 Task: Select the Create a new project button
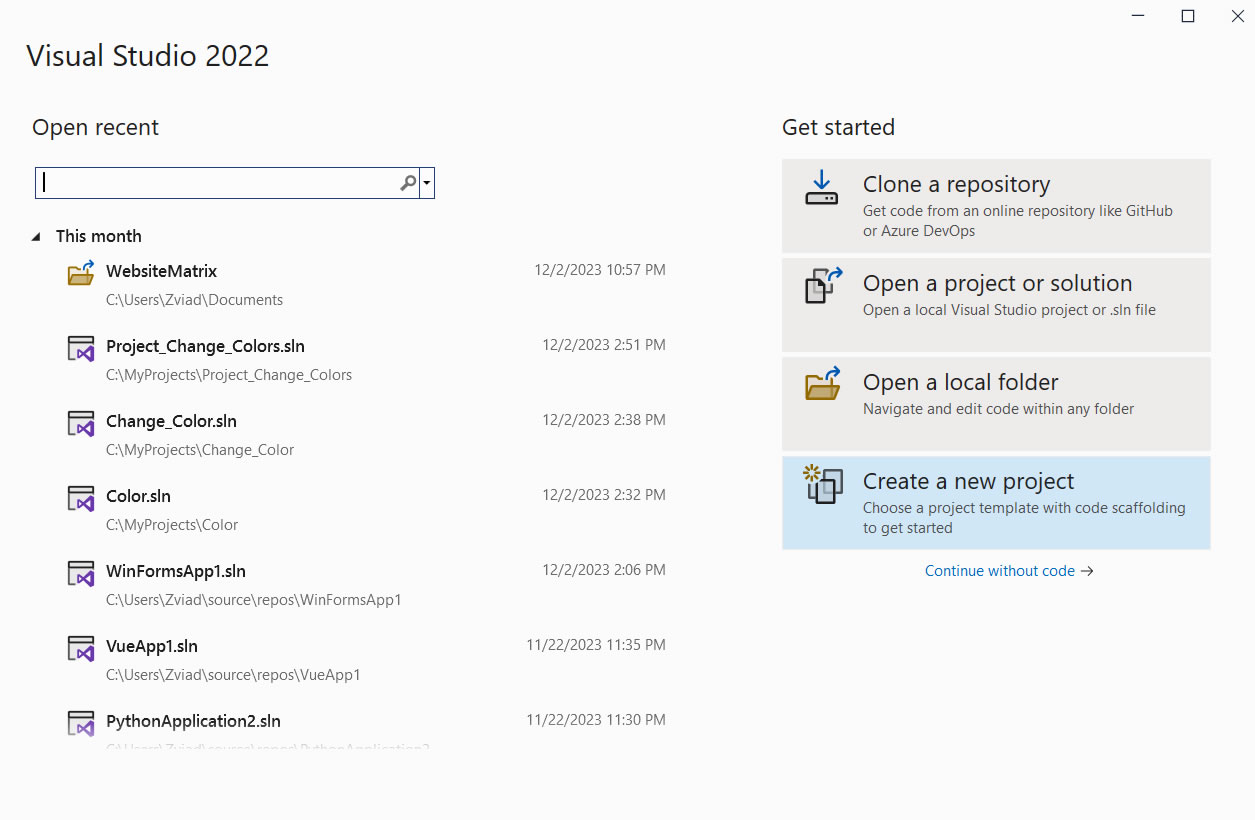(996, 503)
